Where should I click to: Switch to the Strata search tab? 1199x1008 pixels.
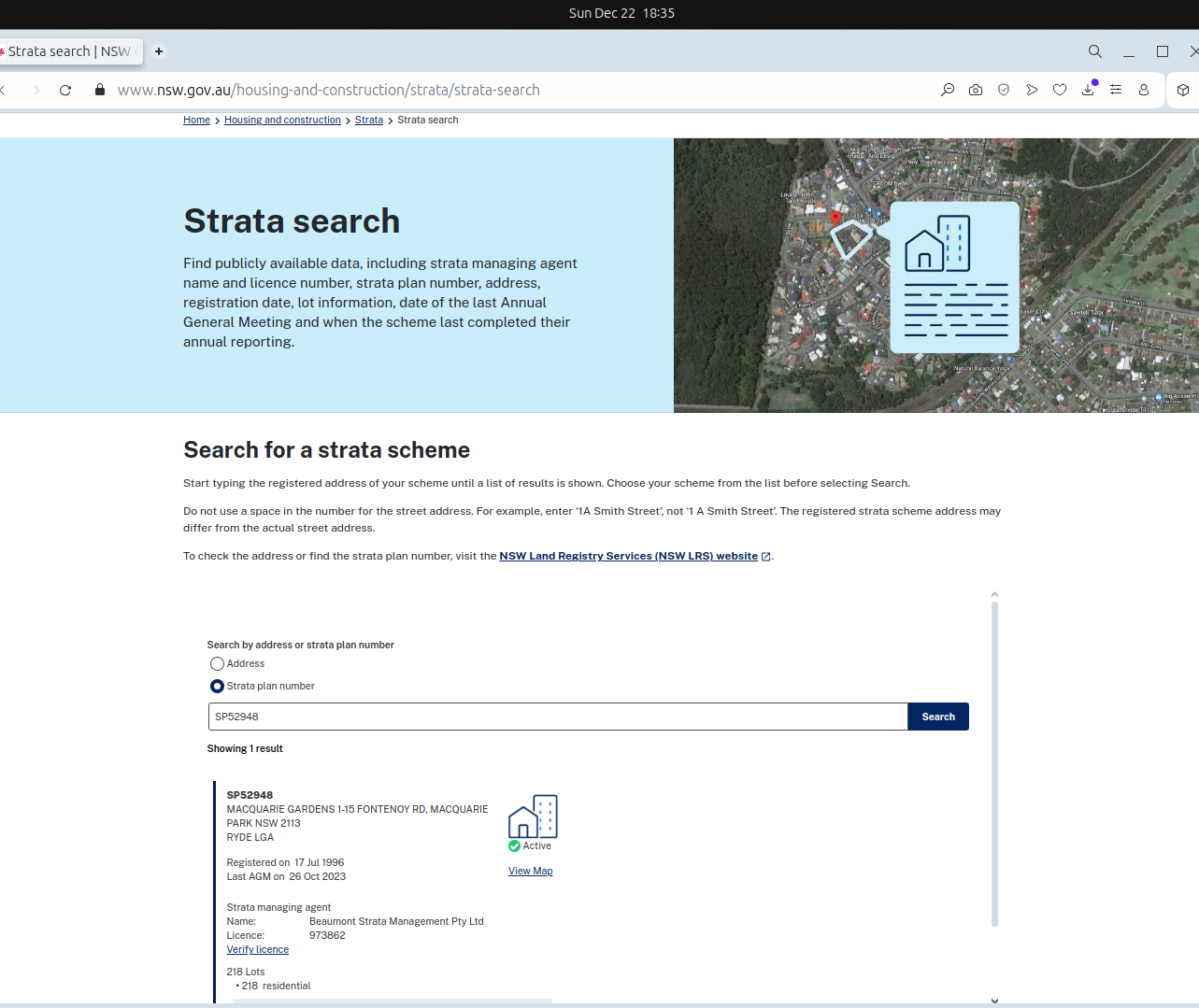click(x=70, y=51)
